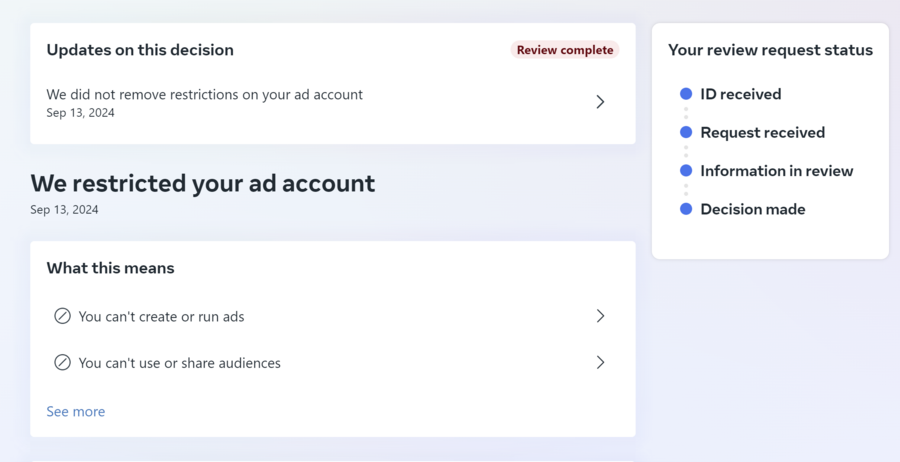Click the See more link

(x=76, y=411)
